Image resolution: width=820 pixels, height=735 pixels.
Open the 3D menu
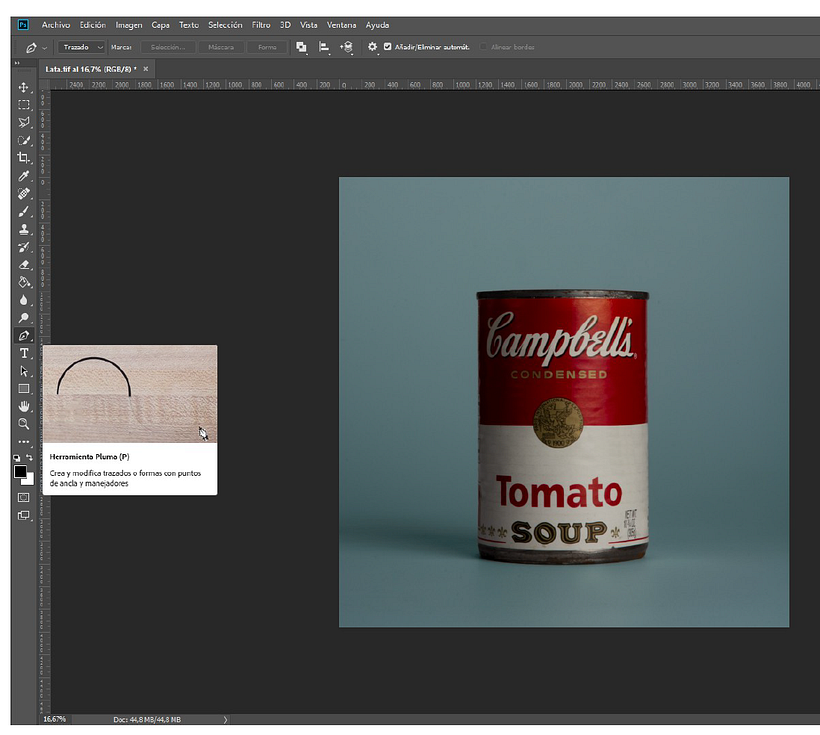coord(285,25)
